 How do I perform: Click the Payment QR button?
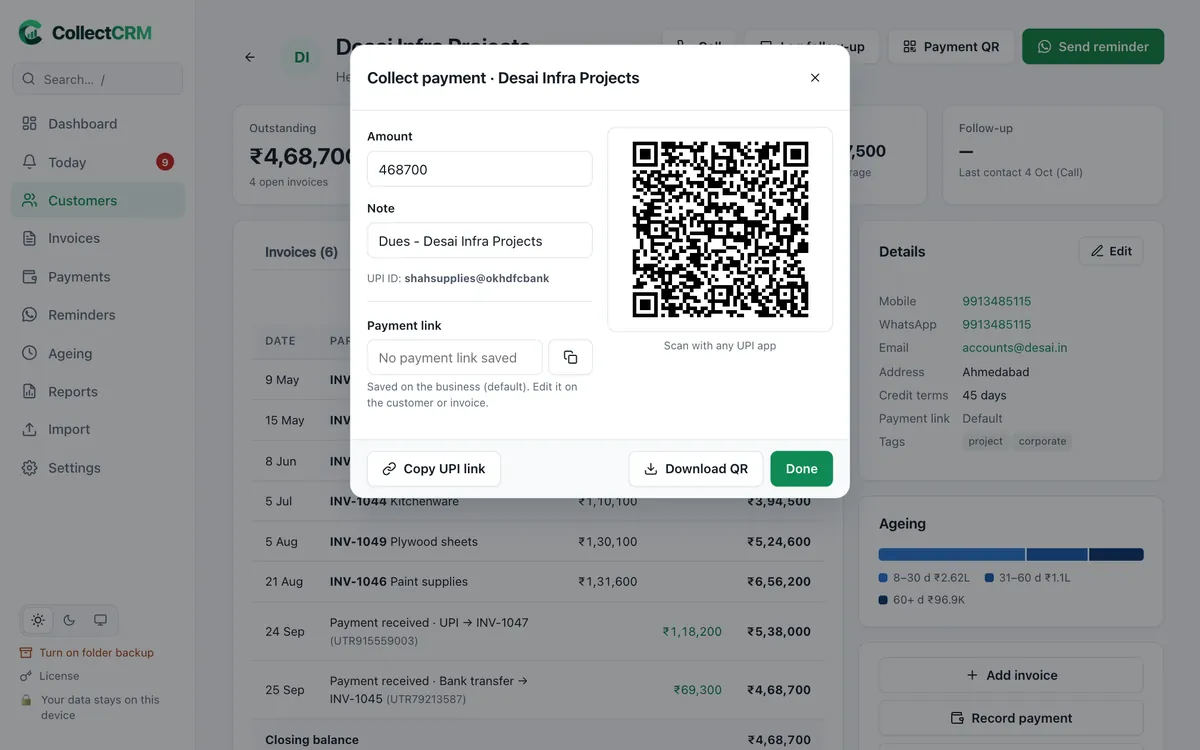tap(951, 47)
